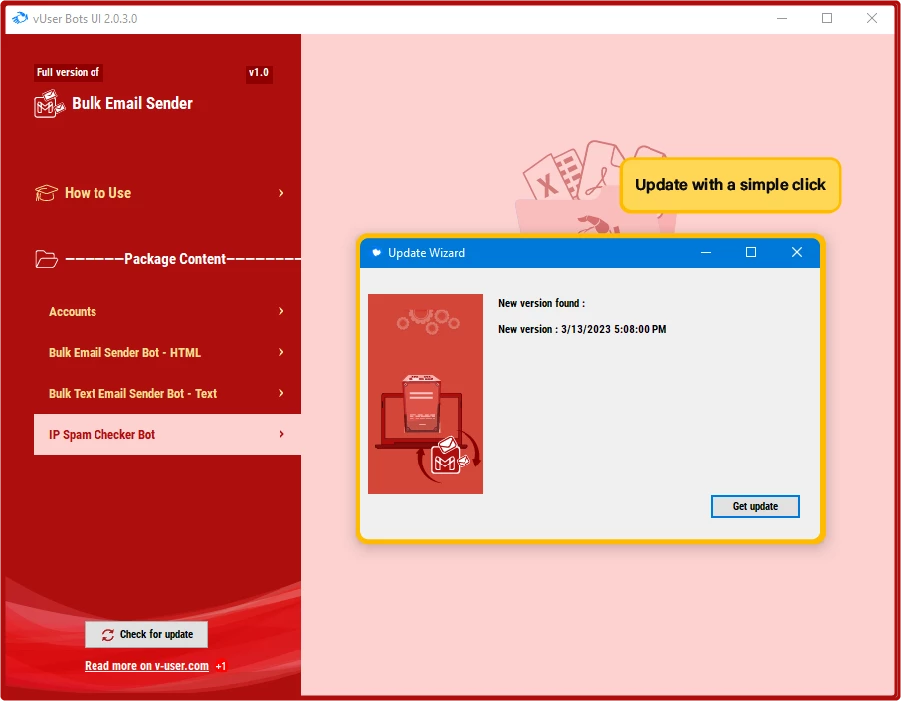
Task: Click the Bulk Email Sender logo icon
Action: pyautogui.click(x=49, y=104)
